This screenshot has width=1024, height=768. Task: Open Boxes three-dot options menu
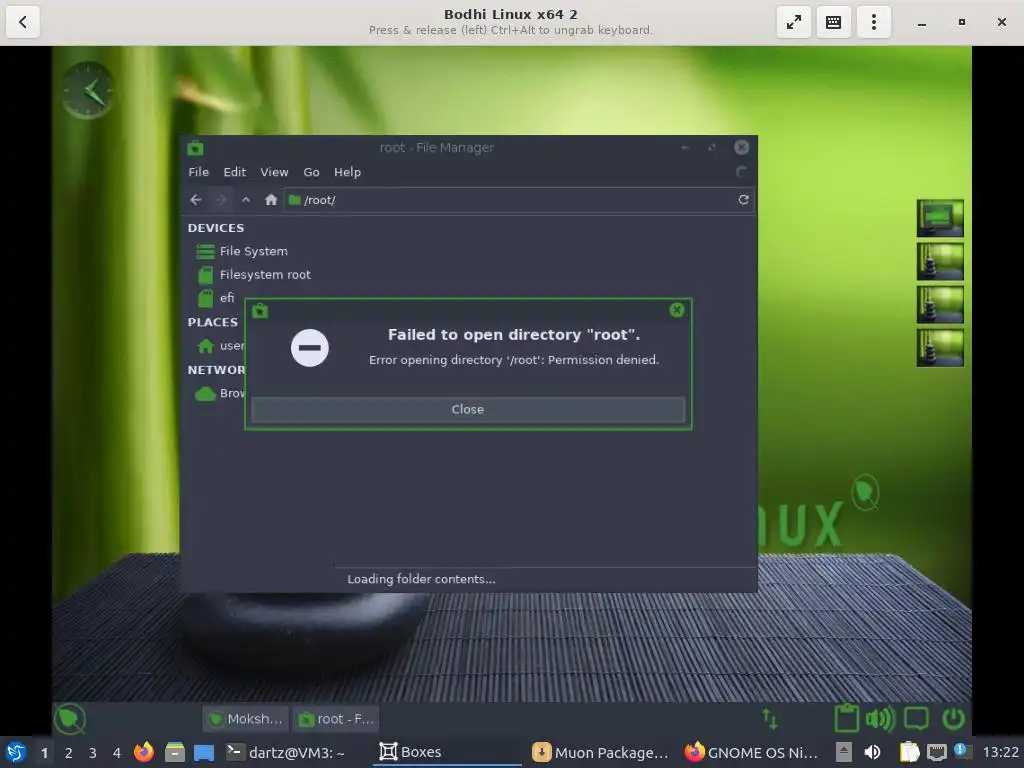[x=874, y=22]
